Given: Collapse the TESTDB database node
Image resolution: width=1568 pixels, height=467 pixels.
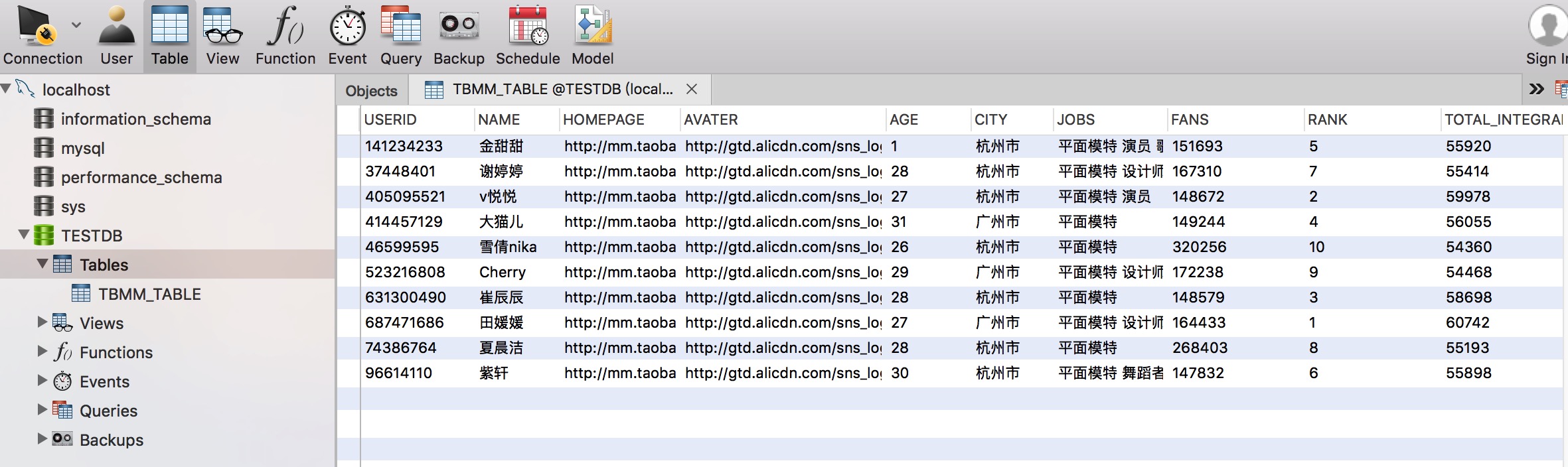Looking at the screenshot, I should tap(24, 234).
